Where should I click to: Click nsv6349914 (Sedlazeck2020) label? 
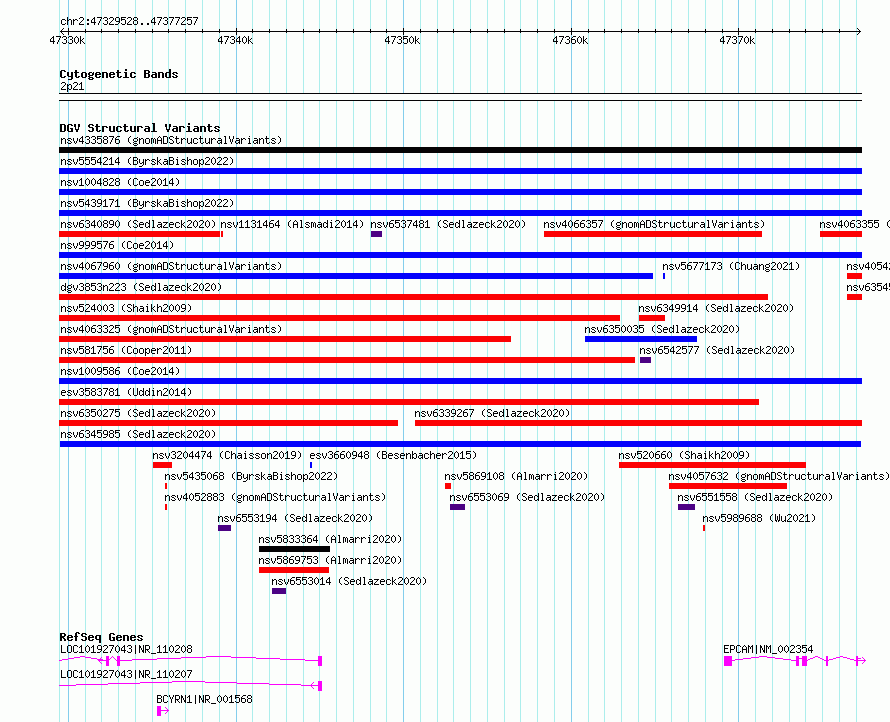(716, 308)
